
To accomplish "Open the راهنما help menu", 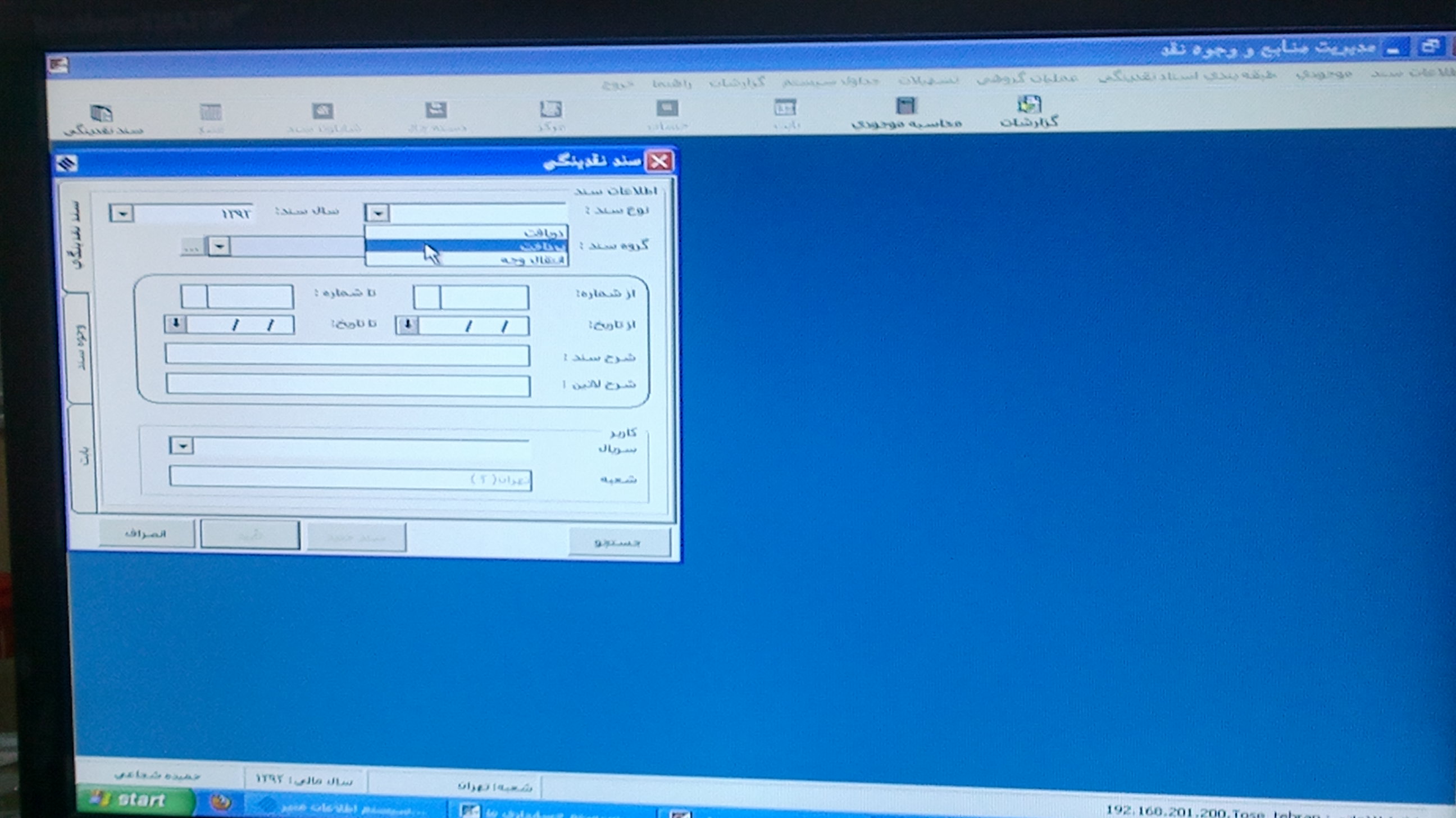I will click(672, 83).
